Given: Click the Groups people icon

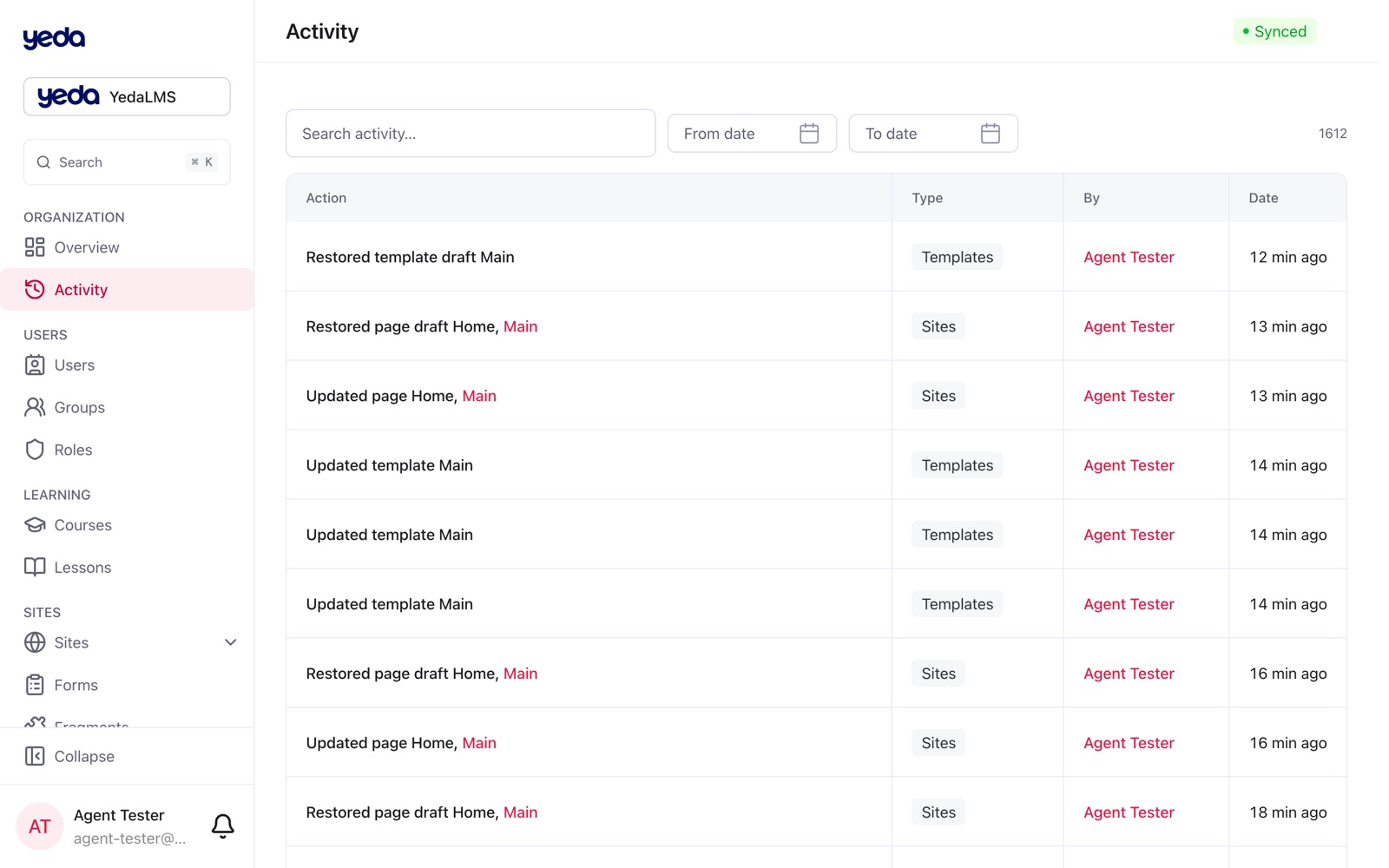Looking at the screenshot, I should pos(35,407).
